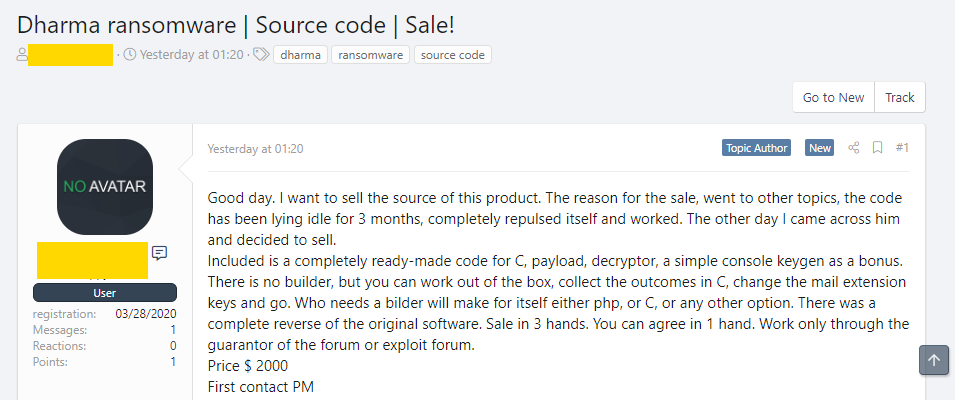The width and height of the screenshot is (955, 400).
Task: Click the NO AVATAR profile image
Action: [105, 187]
